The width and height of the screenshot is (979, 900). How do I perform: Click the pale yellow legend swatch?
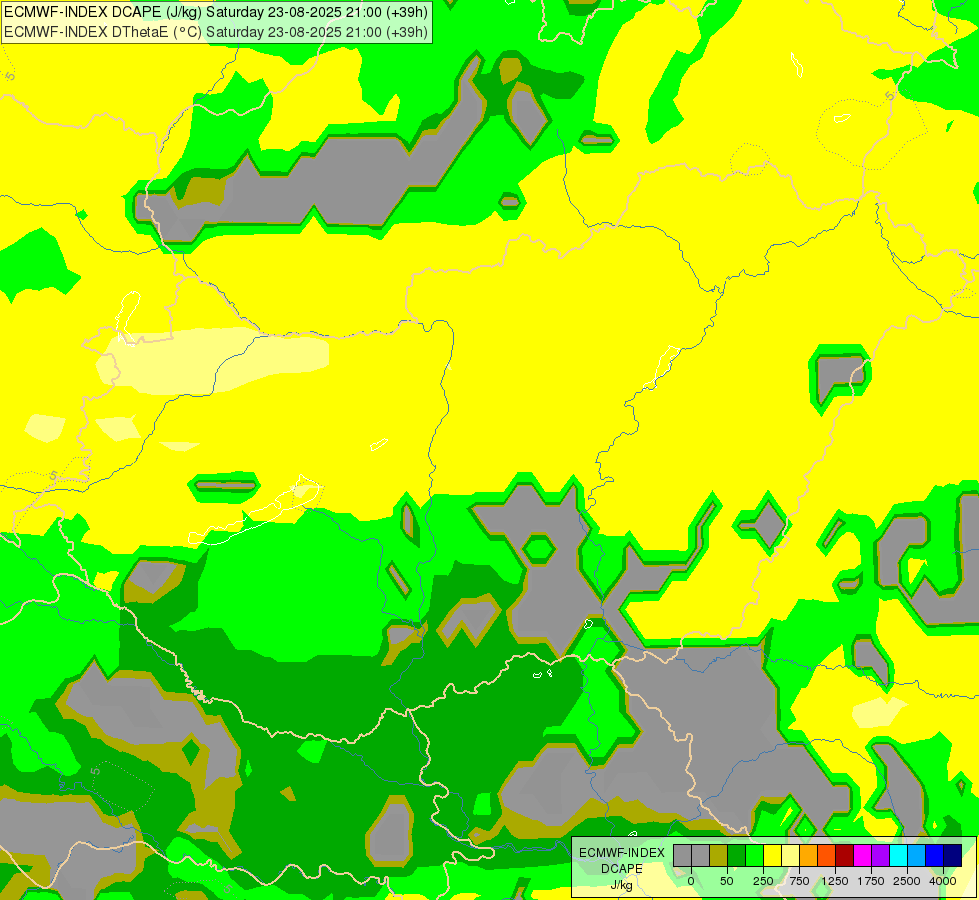click(x=790, y=856)
